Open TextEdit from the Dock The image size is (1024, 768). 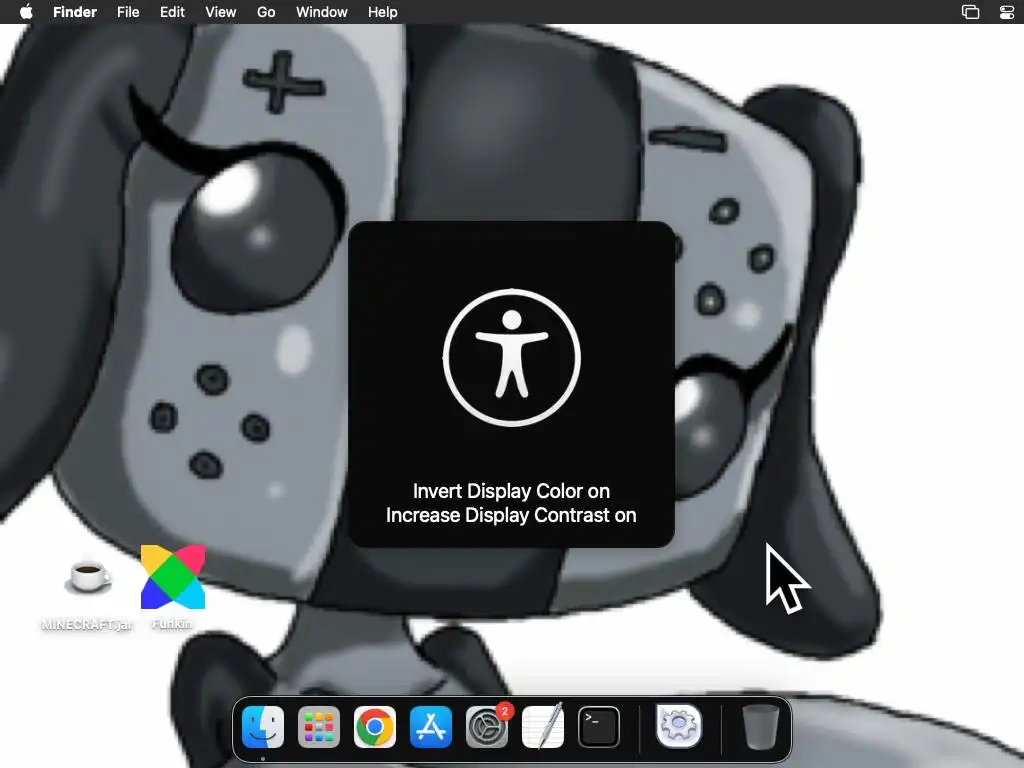coord(543,727)
